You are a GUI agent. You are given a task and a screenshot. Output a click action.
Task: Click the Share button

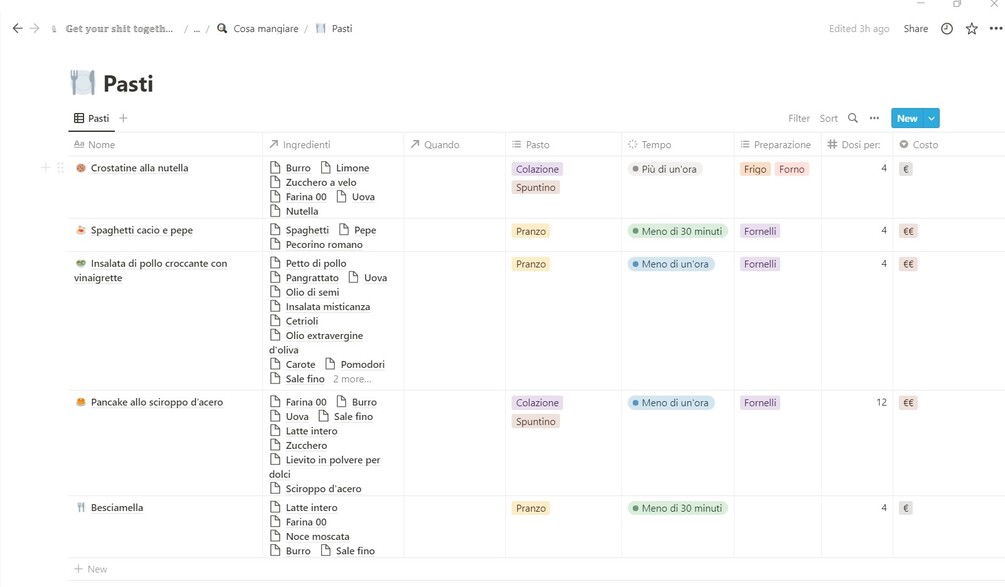(x=915, y=28)
